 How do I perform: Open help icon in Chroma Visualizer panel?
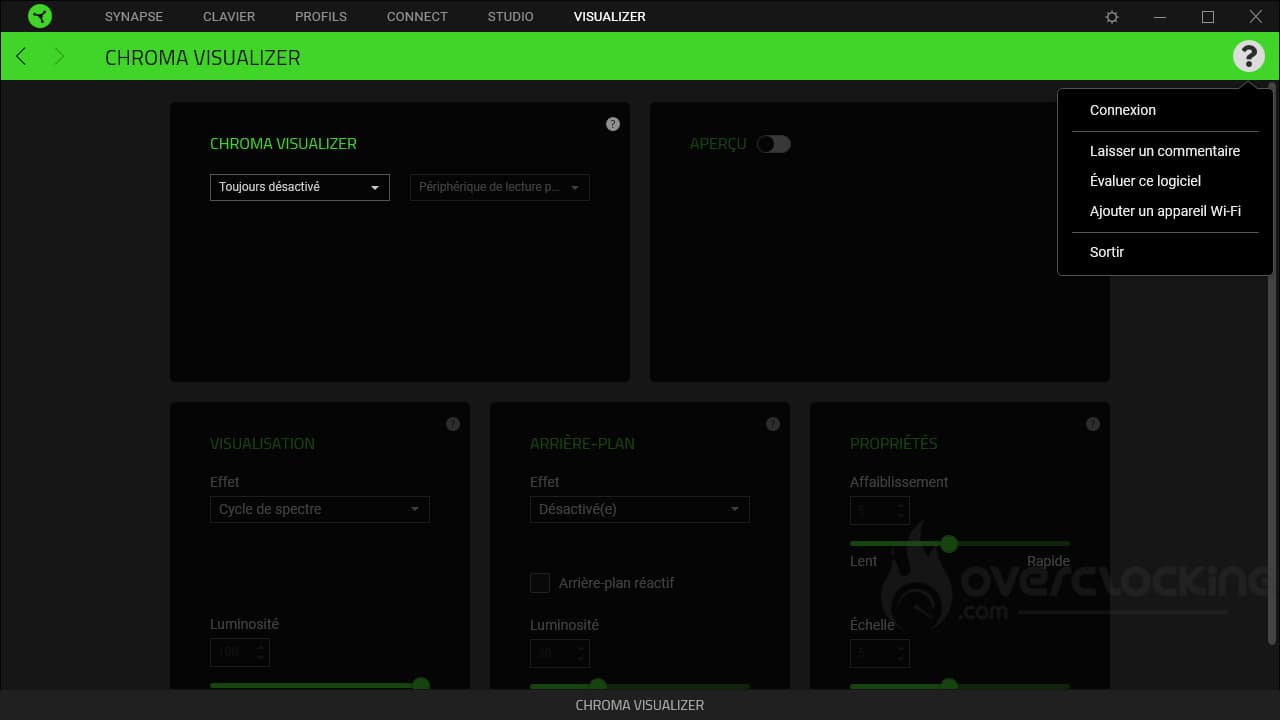613,124
